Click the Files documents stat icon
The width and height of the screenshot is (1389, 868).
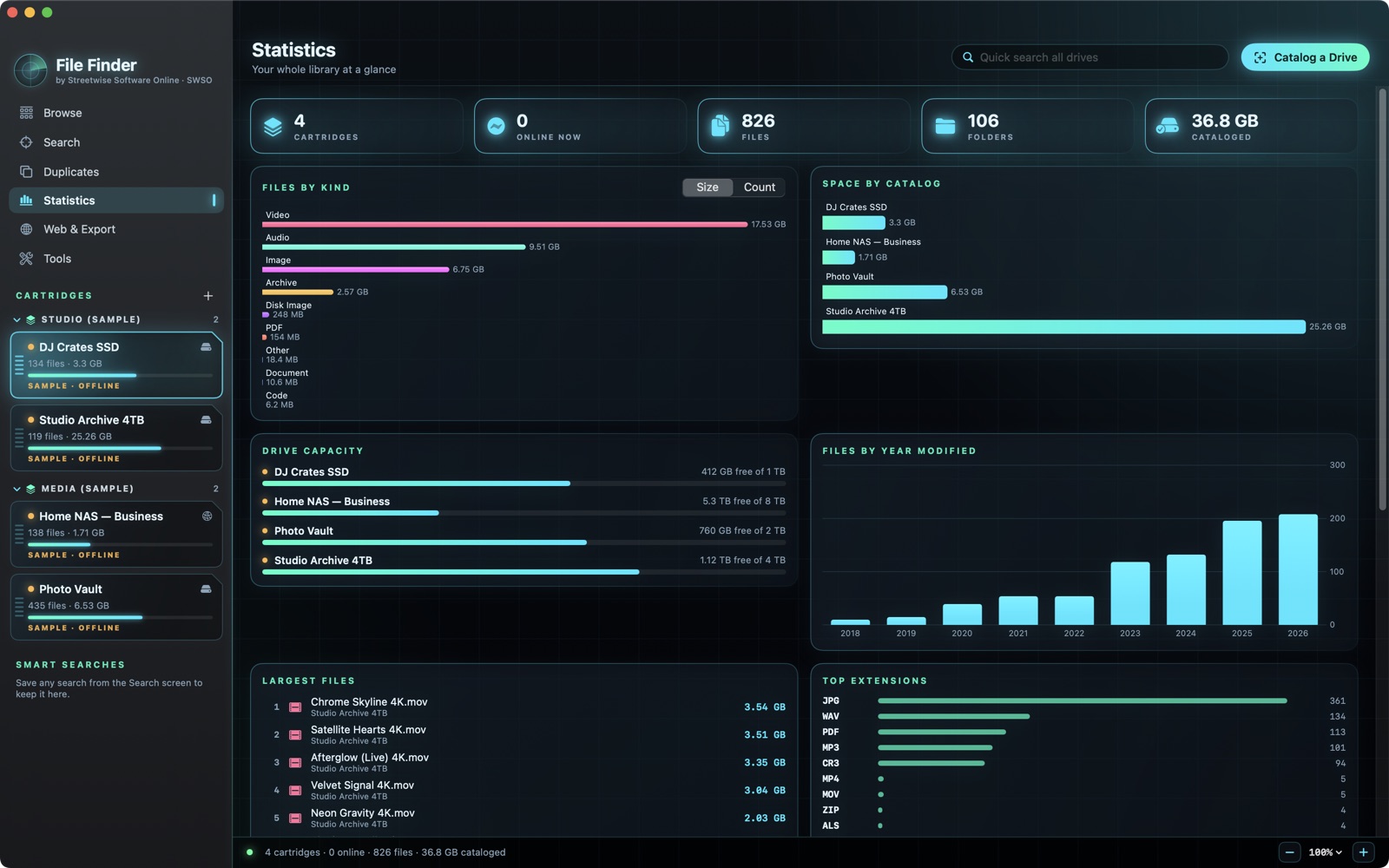[720, 127]
